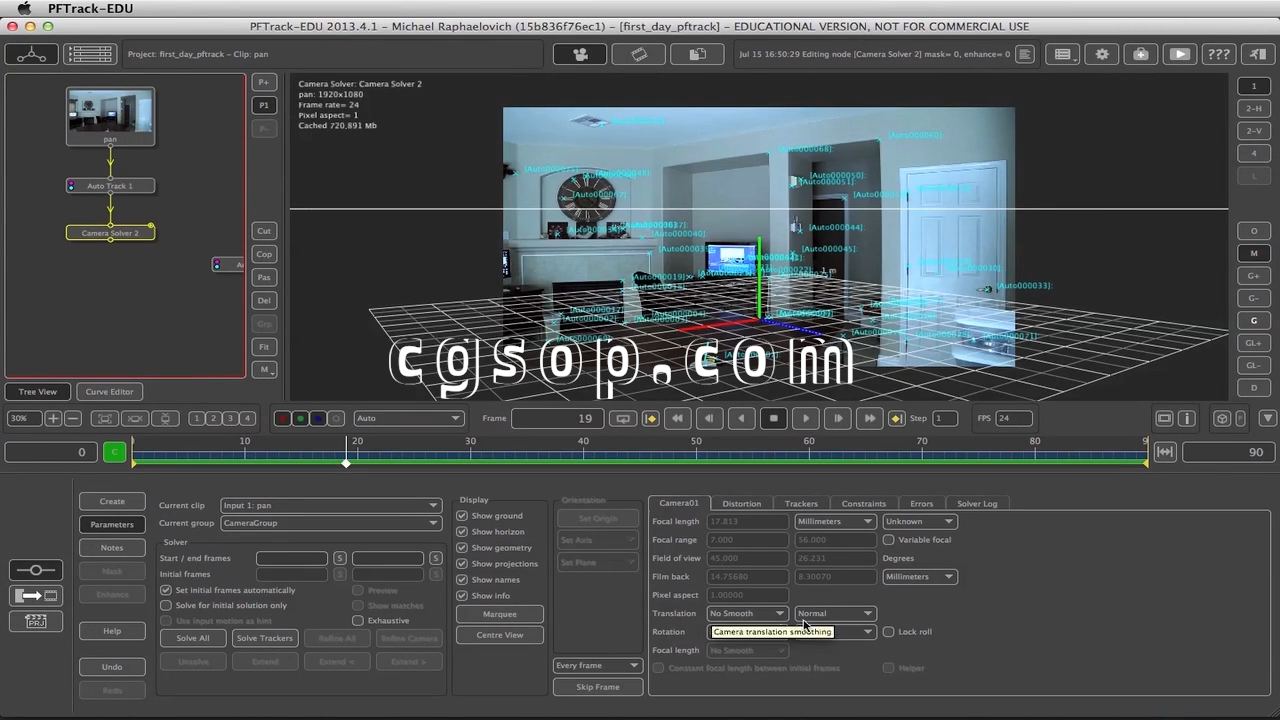Open Translation No Smooth dropdown

[747, 613]
